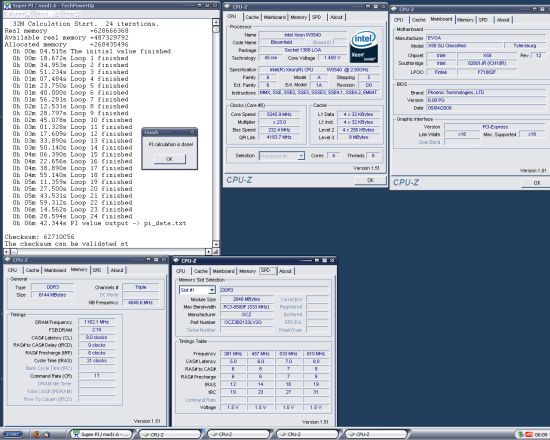Image resolution: width=550 pixels, height=440 pixels.
Task: Switch to CPU tab in CPU-Z Memory timings window
Action: click(x=13, y=270)
